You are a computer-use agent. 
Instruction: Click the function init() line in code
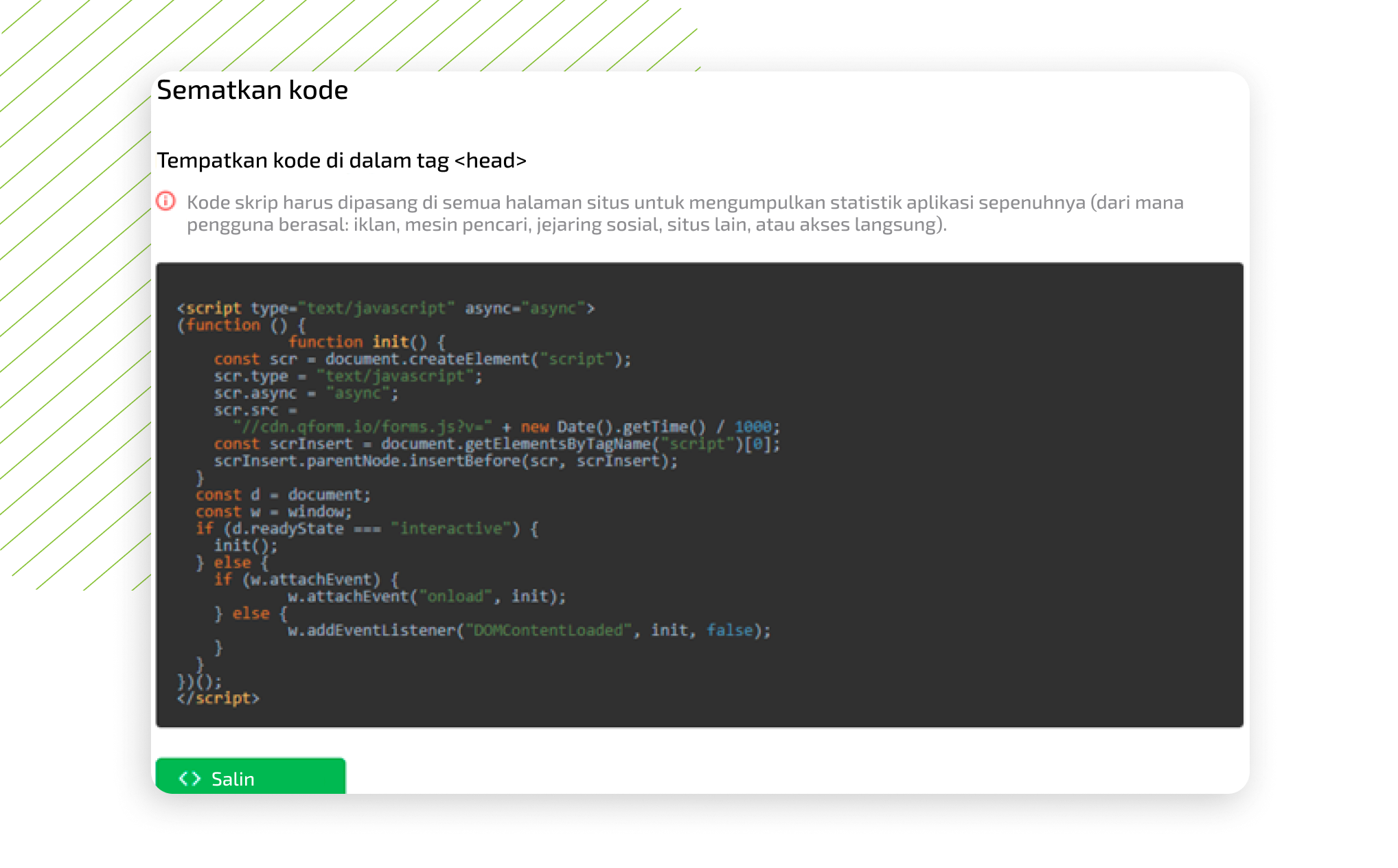pos(367,342)
